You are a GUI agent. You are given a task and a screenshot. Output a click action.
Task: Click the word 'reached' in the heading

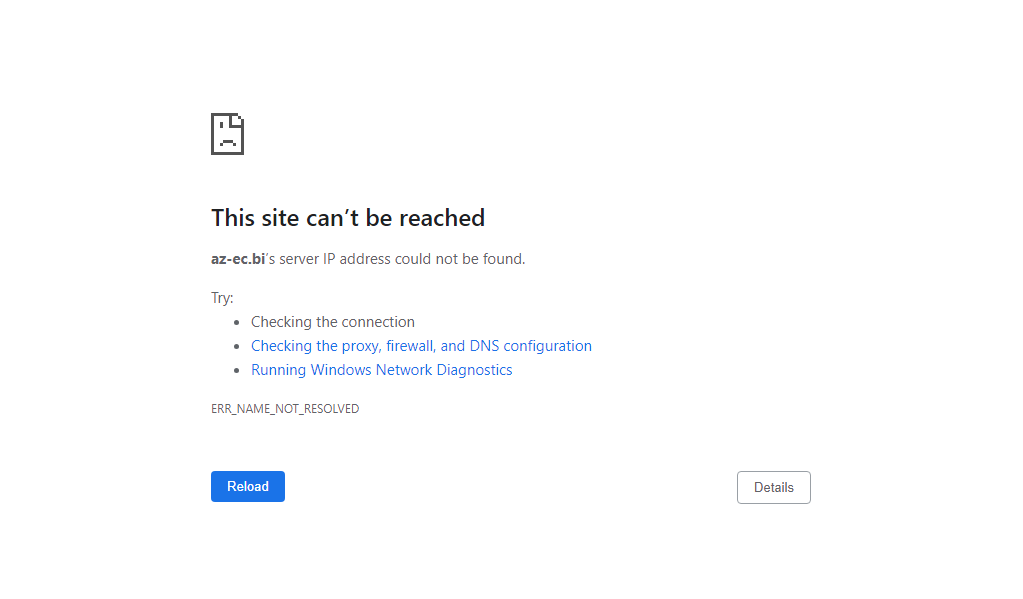[442, 218]
